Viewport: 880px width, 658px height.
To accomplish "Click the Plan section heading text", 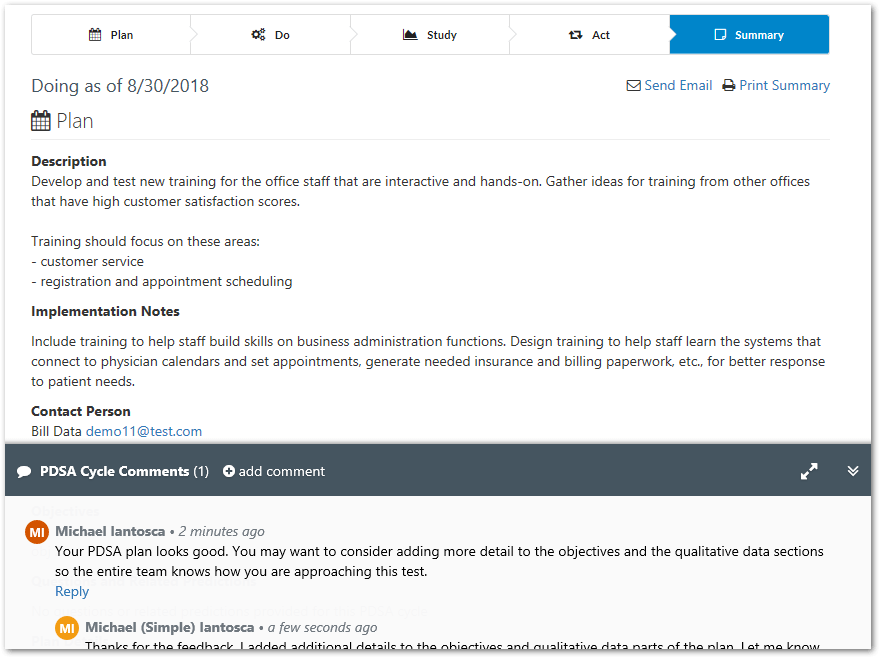I will (75, 121).
